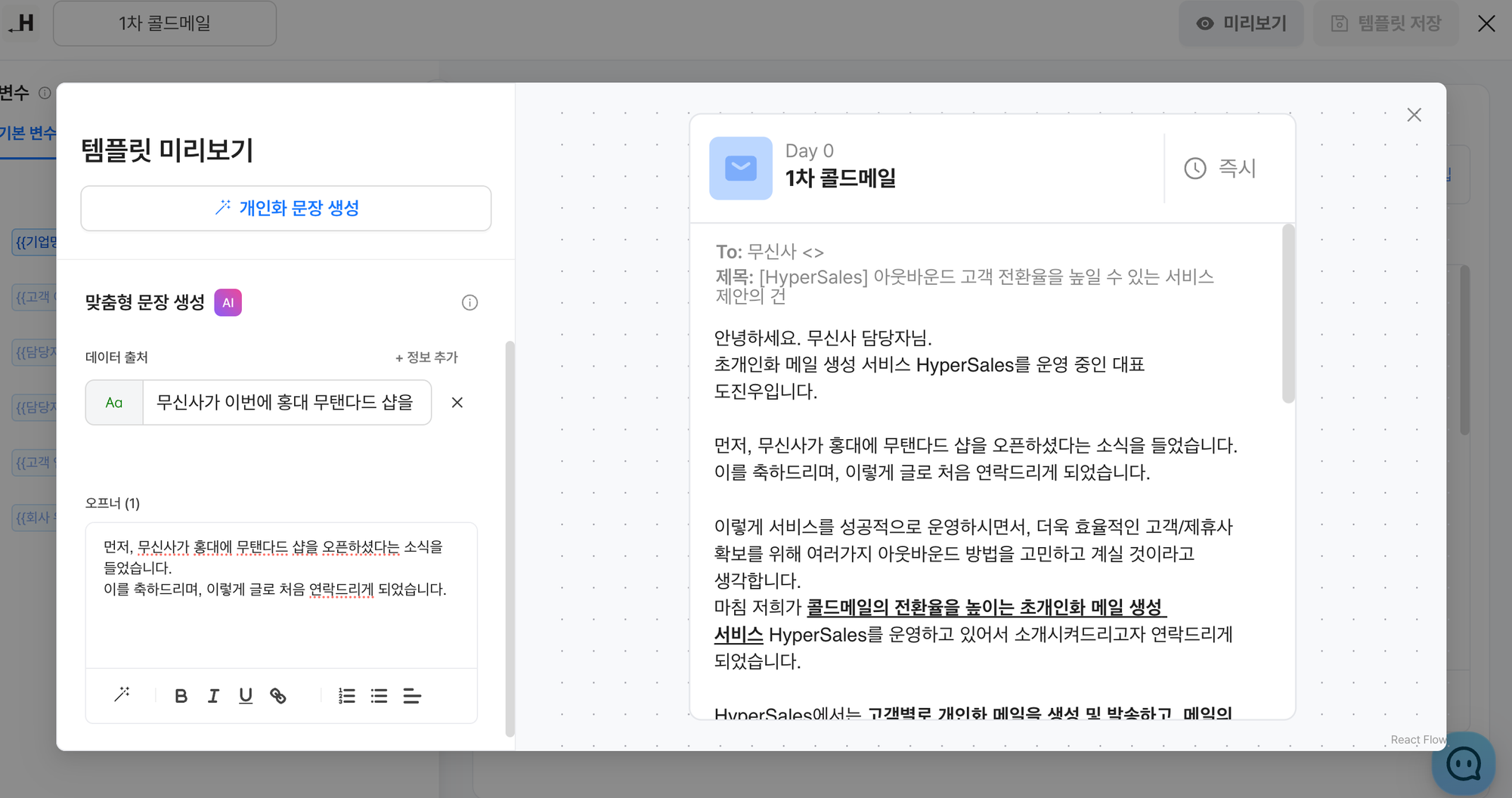This screenshot has height=798, width=1512.
Task: Open the chat support widget
Action: click(x=1463, y=764)
